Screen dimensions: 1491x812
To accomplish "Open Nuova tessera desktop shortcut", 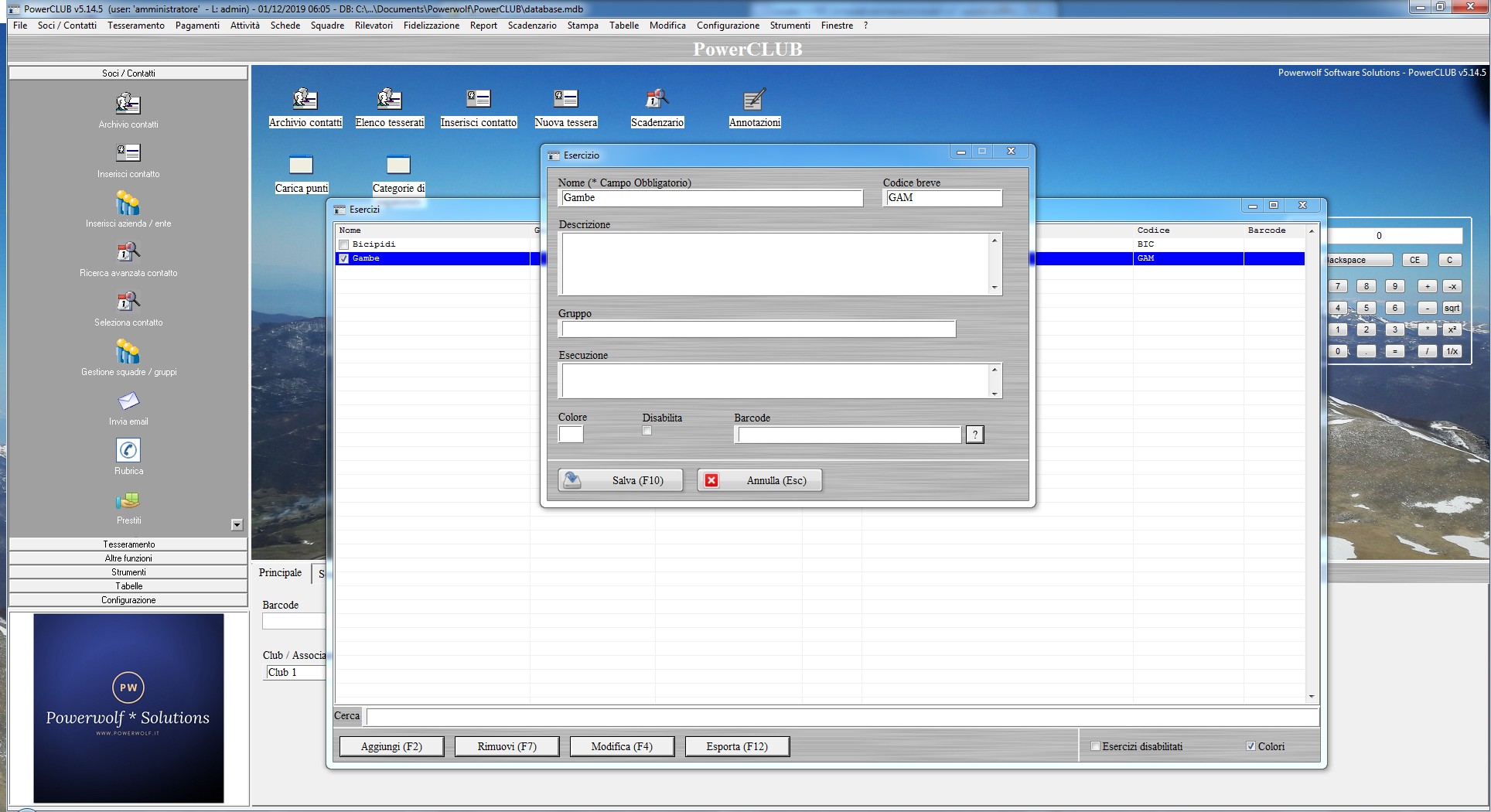I will pos(566,108).
